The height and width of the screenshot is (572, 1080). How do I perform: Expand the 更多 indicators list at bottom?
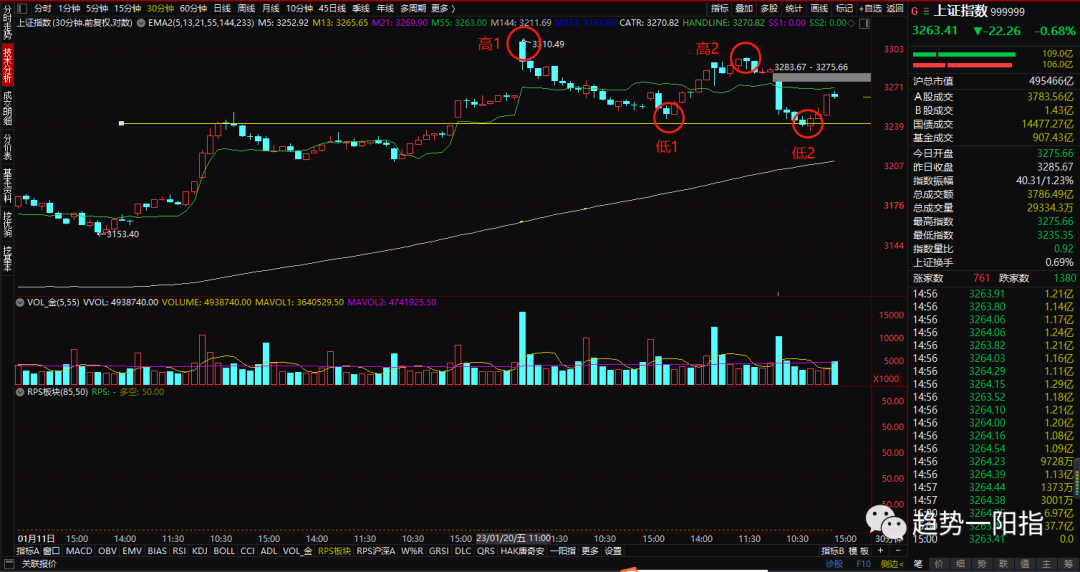pyautogui.click(x=590, y=551)
